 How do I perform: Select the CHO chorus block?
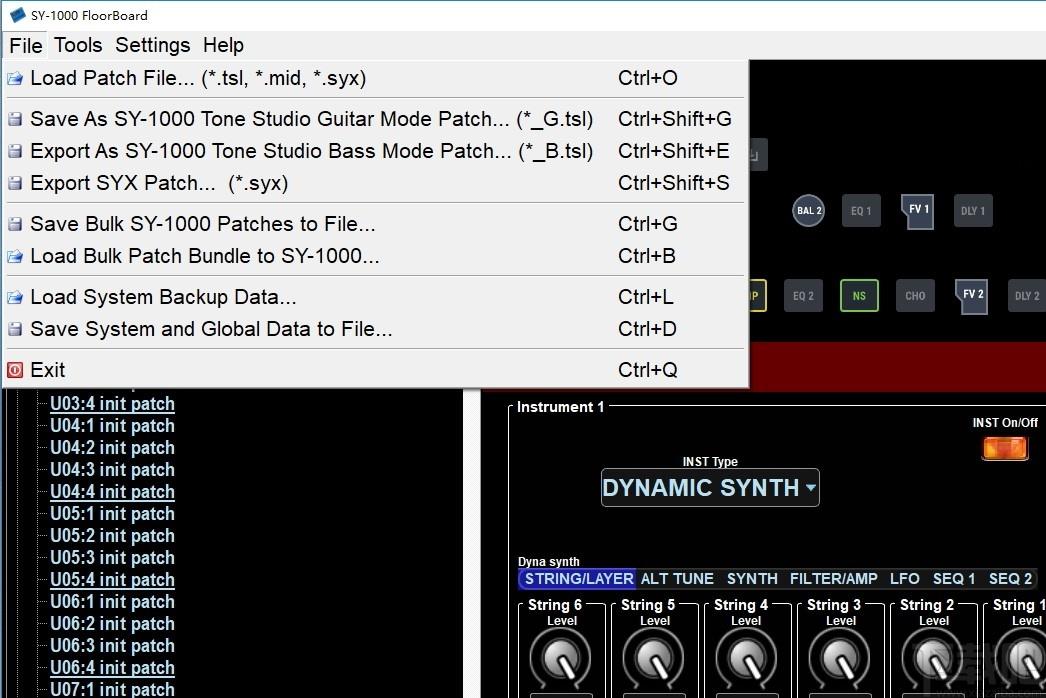pyautogui.click(x=915, y=296)
